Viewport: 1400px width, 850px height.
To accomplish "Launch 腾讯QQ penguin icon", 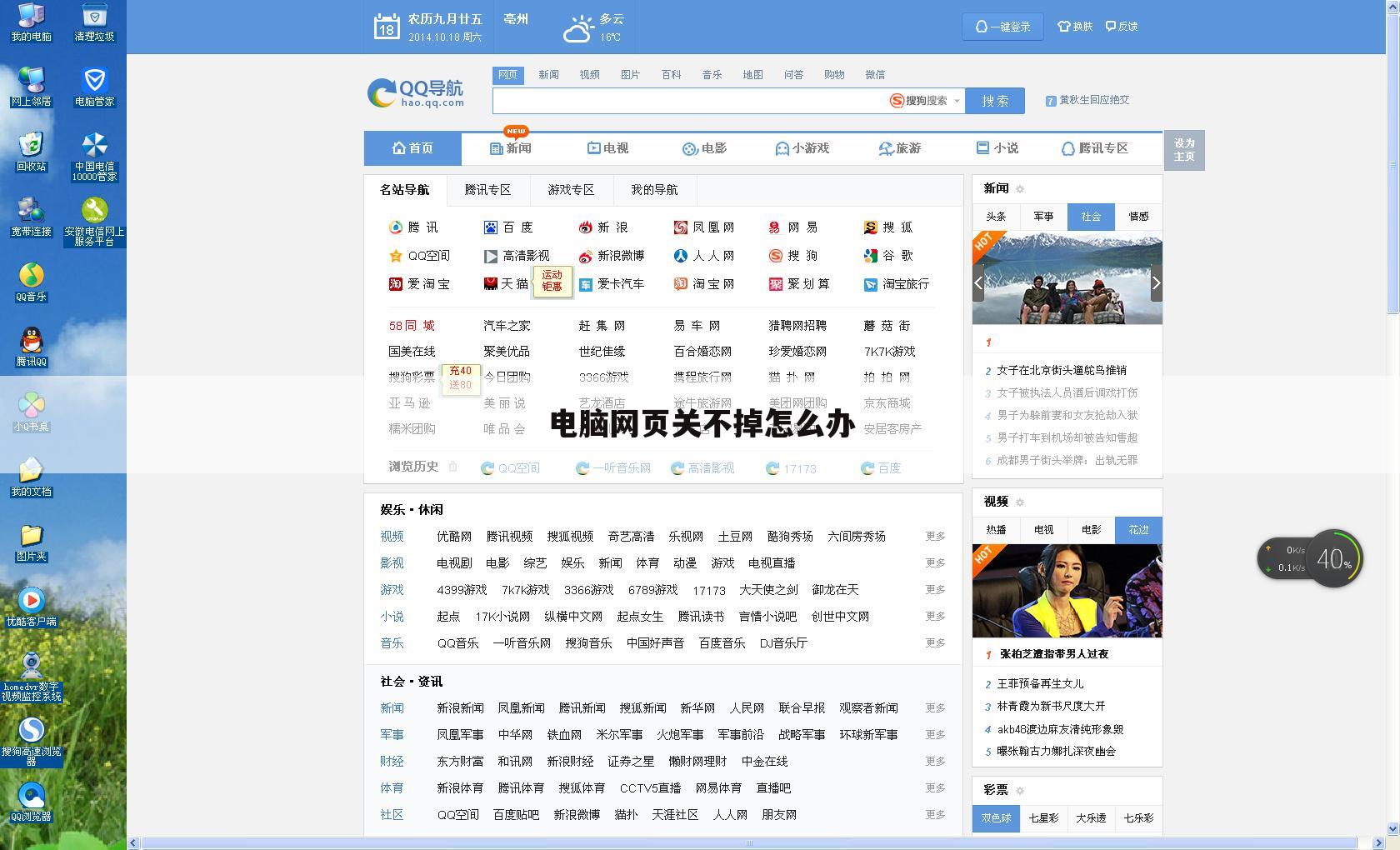I will (31, 347).
